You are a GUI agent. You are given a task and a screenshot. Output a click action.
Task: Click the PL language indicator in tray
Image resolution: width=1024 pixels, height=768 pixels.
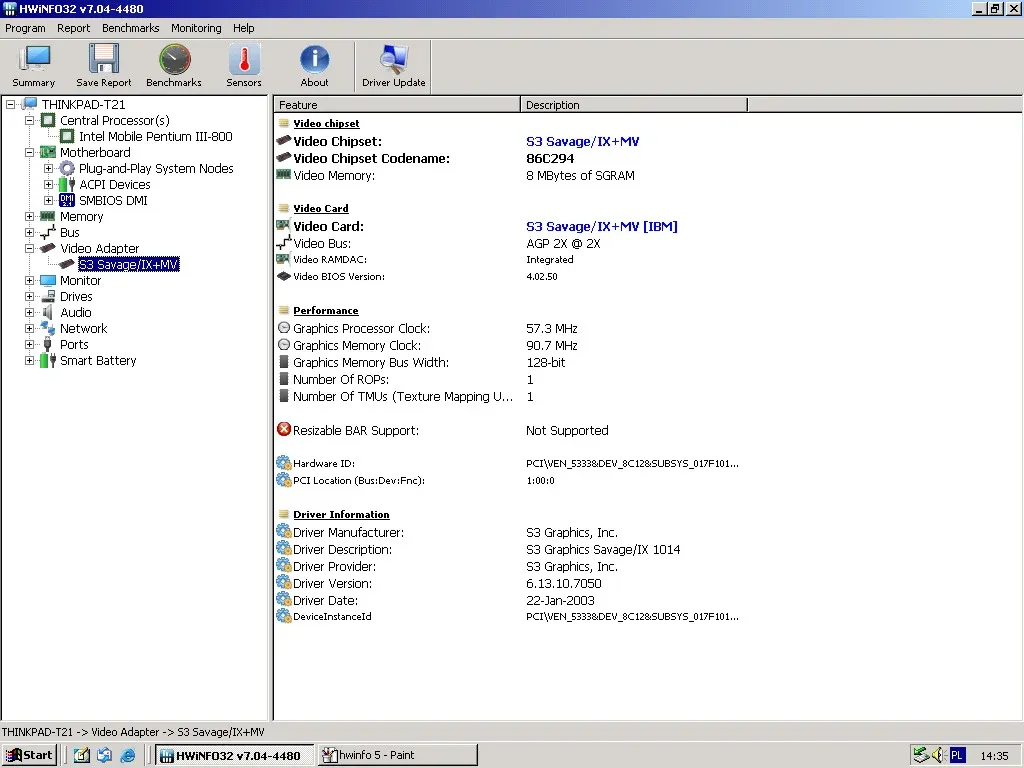coord(957,755)
